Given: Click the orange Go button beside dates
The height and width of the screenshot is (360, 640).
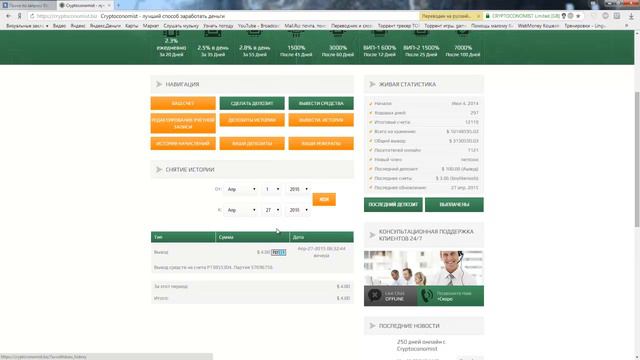Looking at the screenshot, I should (x=324, y=199).
